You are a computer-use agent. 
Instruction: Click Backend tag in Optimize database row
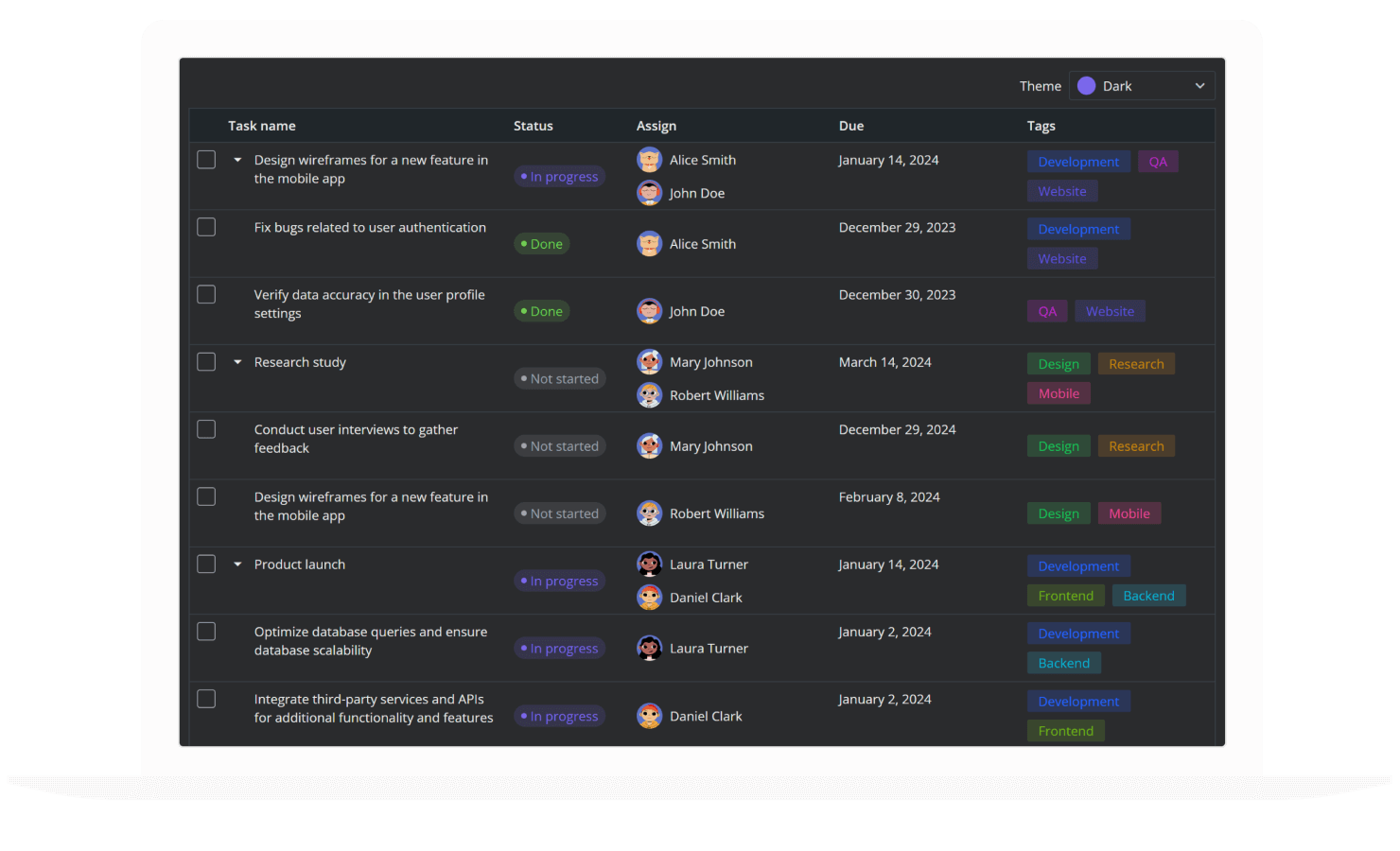pyautogui.click(x=1064, y=663)
